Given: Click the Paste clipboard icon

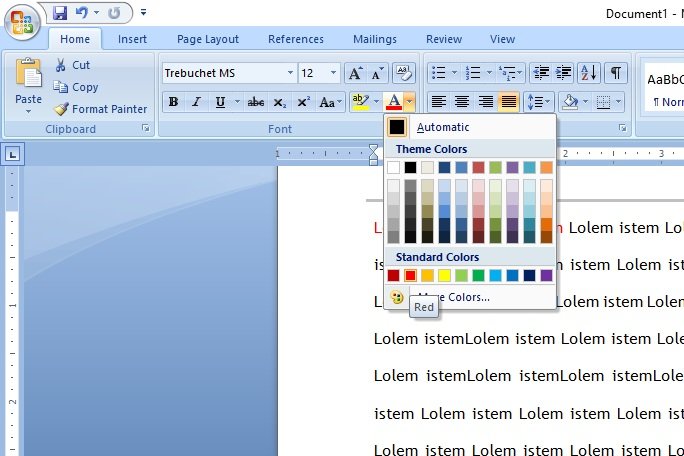Looking at the screenshot, I should point(28,72).
